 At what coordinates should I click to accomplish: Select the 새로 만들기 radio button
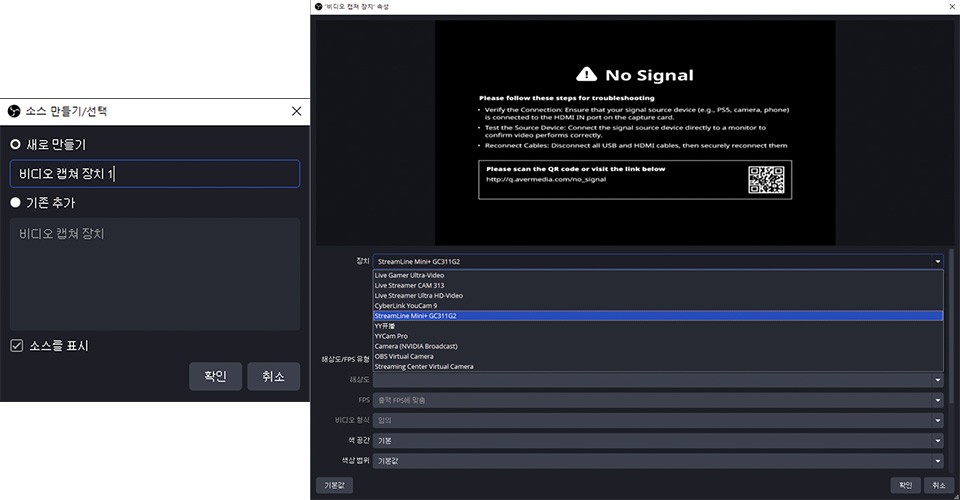point(15,144)
